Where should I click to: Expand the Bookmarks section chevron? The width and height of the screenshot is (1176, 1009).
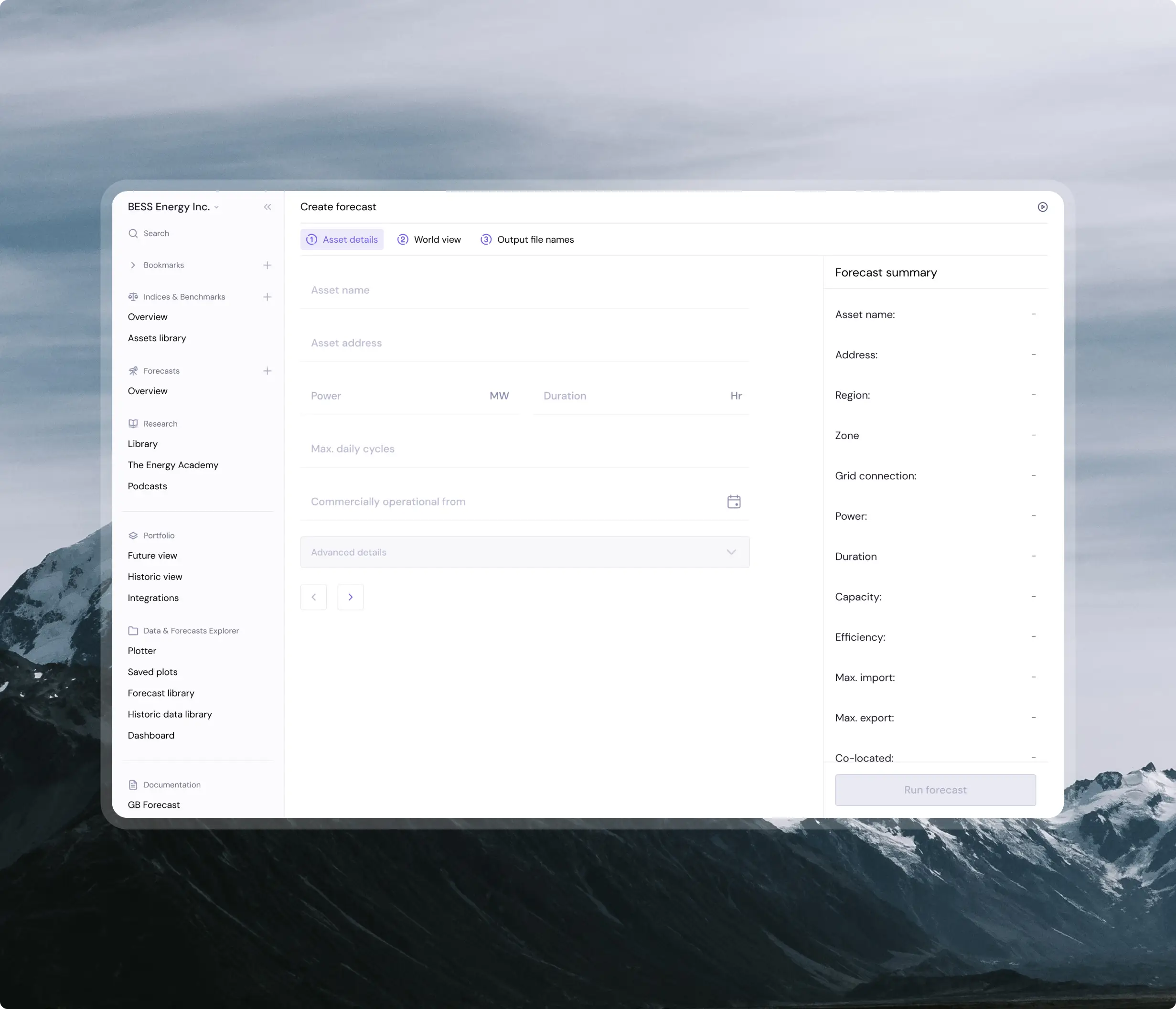coord(133,265)
